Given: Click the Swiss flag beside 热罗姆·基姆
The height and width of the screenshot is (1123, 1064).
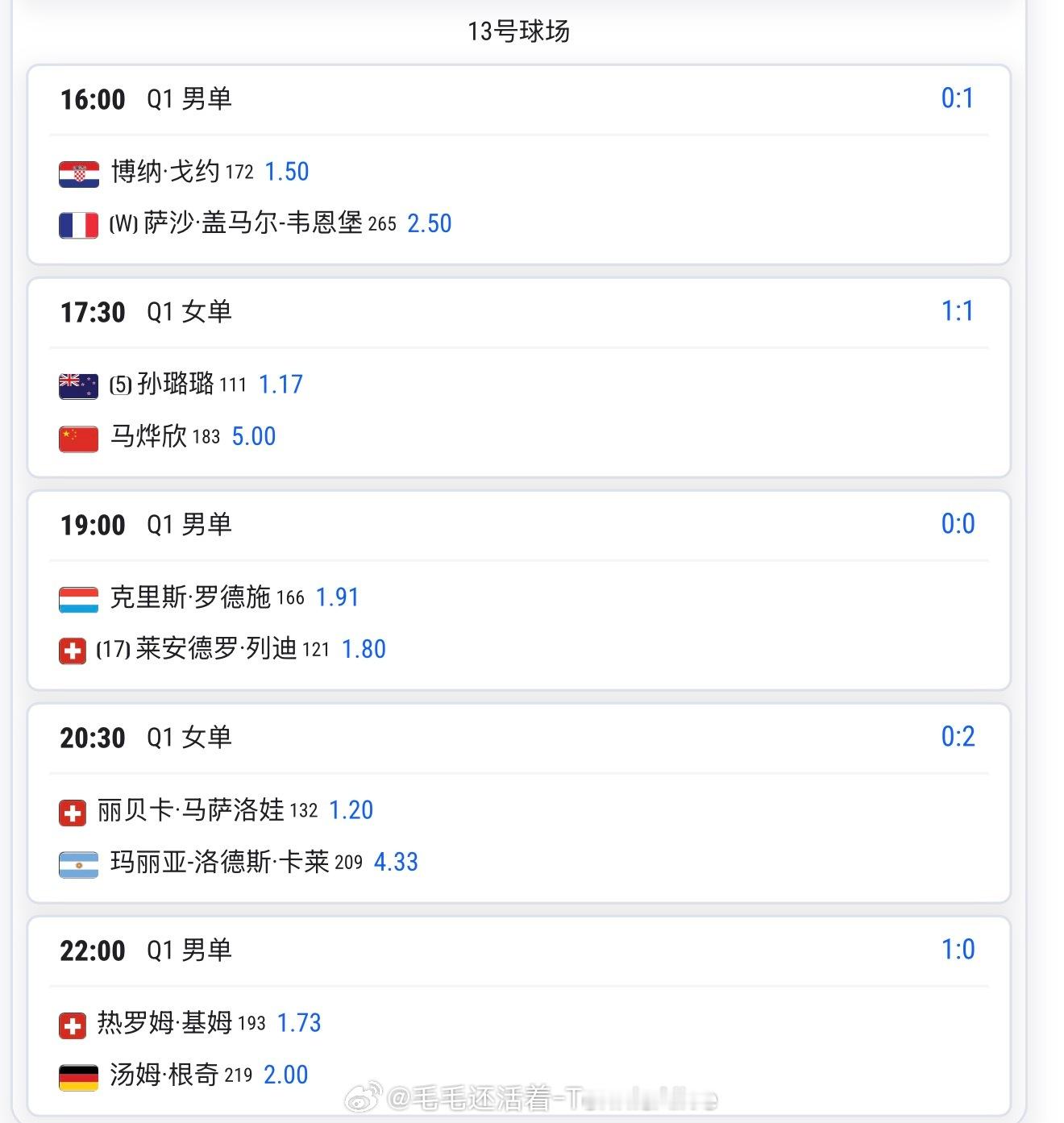Looking at the screenshot, I should (73, 1025).
